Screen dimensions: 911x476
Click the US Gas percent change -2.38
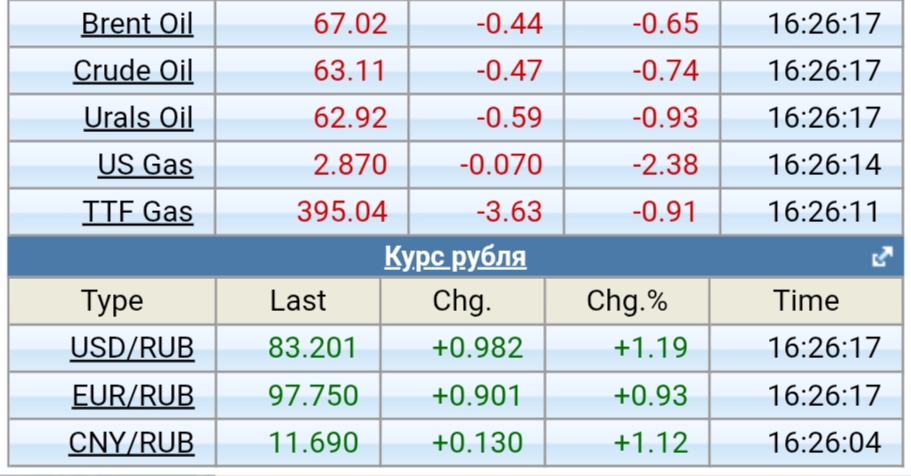pos(665,165)
